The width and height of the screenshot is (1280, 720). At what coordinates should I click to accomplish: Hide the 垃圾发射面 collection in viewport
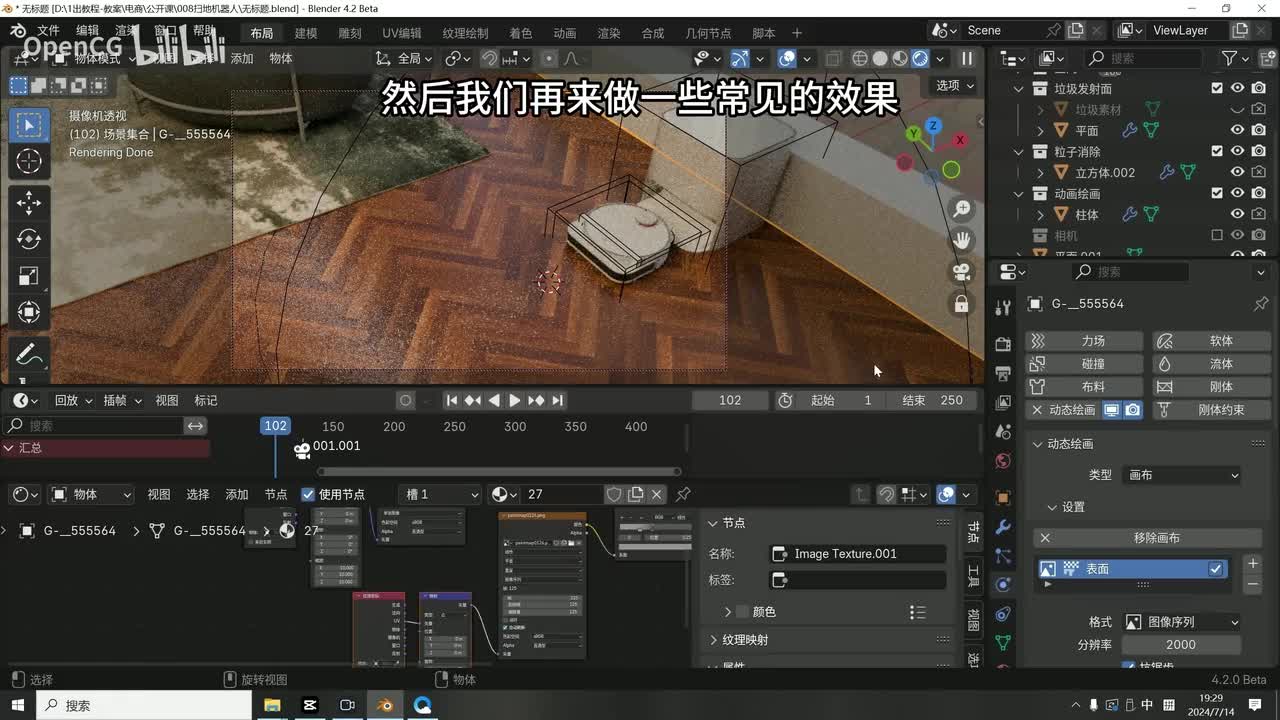[1238, 88]
